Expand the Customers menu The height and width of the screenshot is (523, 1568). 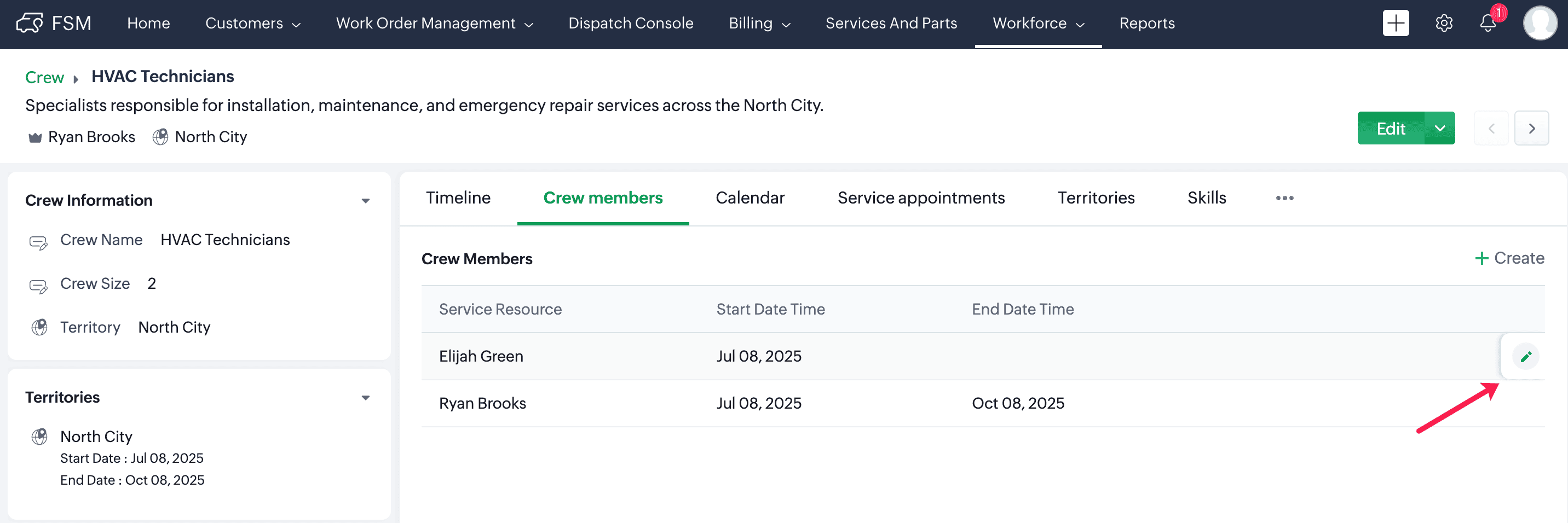coord(252,23)
